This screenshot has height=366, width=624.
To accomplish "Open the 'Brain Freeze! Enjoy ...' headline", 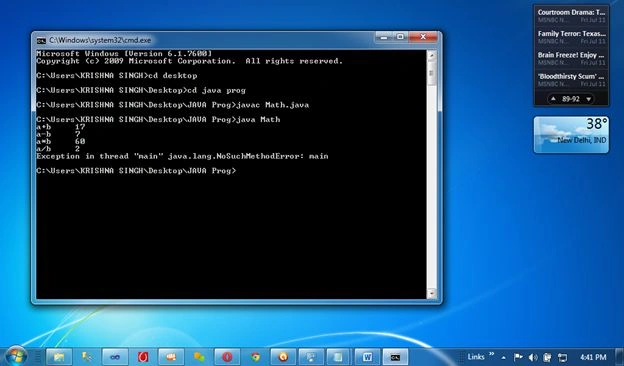I will (x=571, y=55).
